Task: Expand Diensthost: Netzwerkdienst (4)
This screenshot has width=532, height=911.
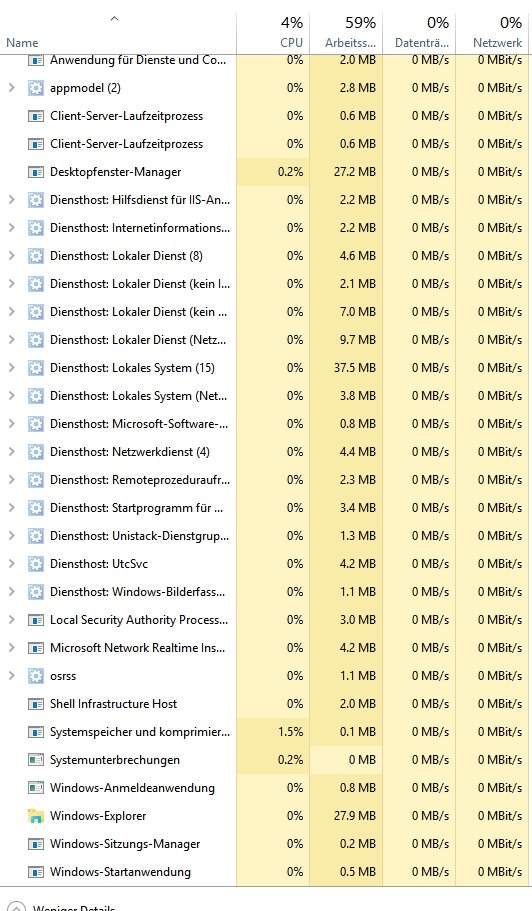Action: pyautogui.click(x=11, y=451)
